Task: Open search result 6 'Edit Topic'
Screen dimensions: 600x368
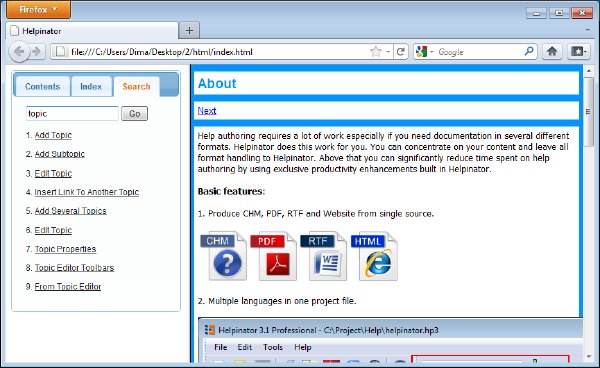Action: 53,230
